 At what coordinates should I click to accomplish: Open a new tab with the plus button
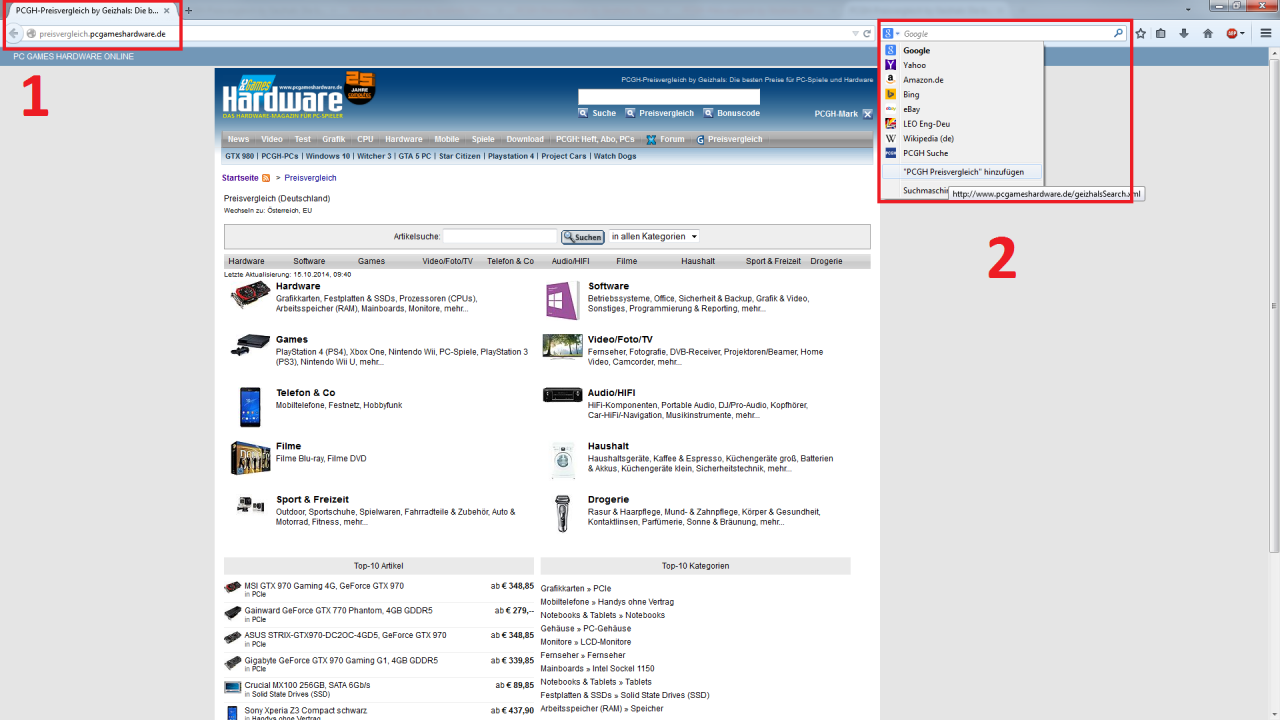point(188,10)
